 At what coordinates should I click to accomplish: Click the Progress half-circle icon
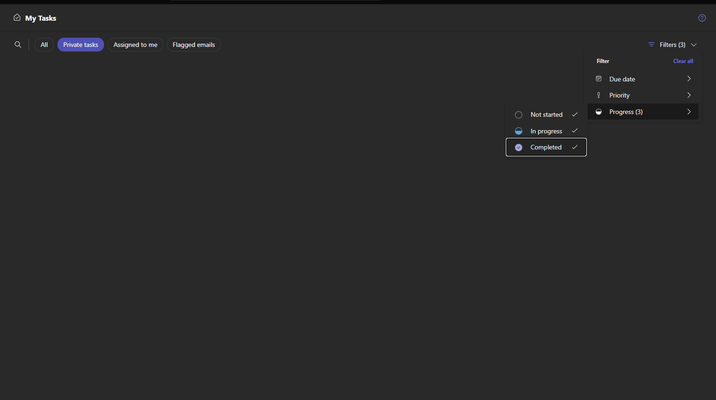point(599,112)
